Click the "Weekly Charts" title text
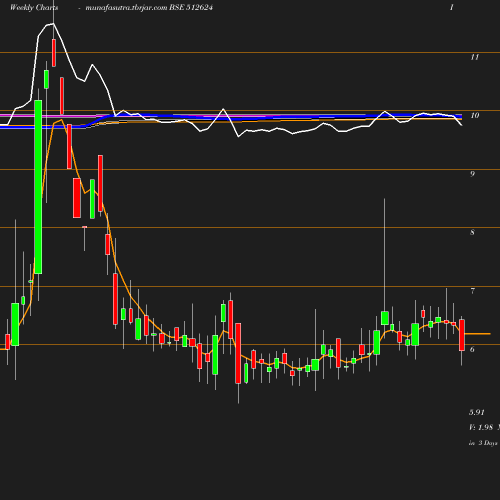This screenshot has height=500, width=500. (34, 7)
